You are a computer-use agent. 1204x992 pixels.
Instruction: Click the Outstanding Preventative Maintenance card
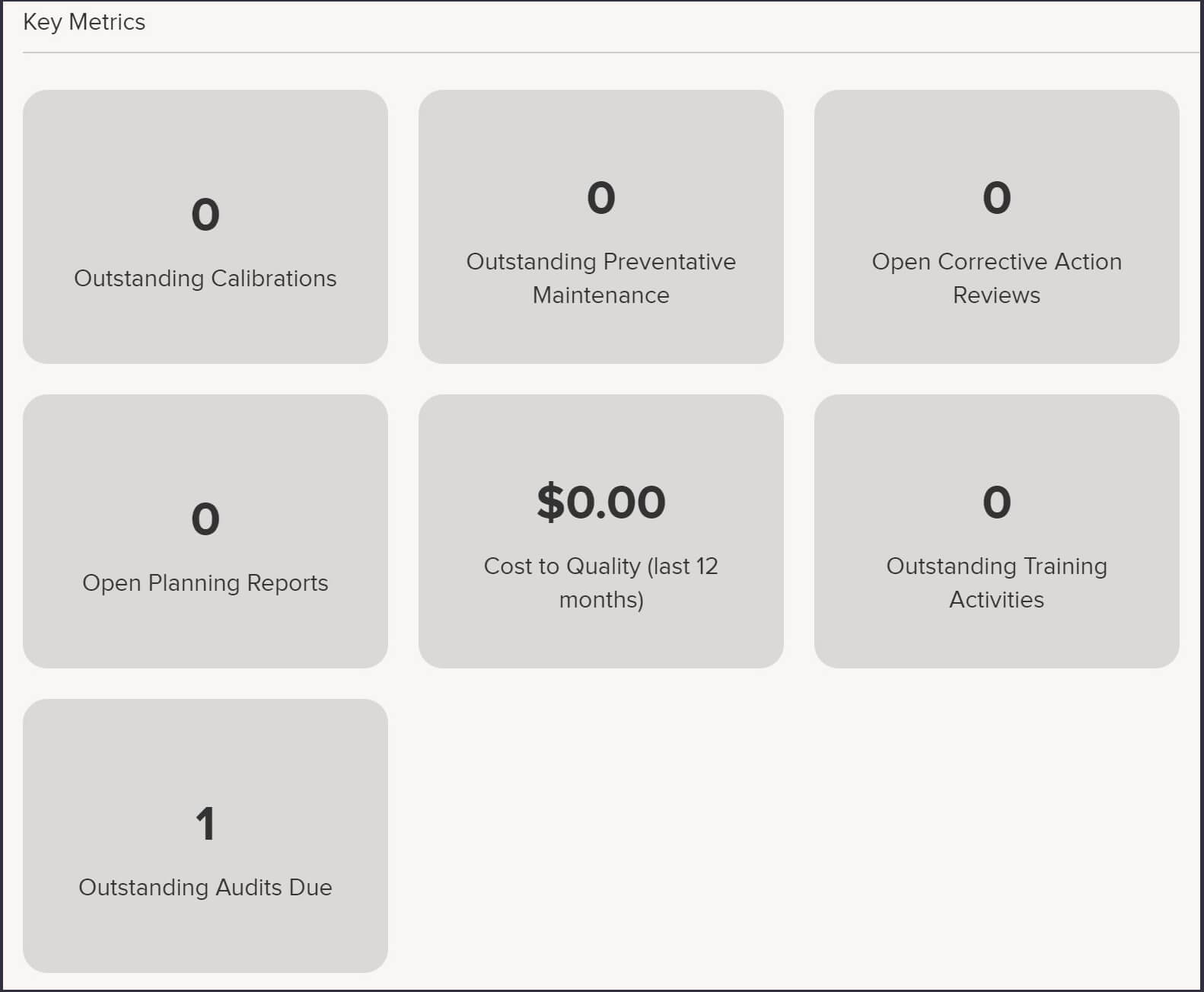pyautogui.click(x=601, y=226)
